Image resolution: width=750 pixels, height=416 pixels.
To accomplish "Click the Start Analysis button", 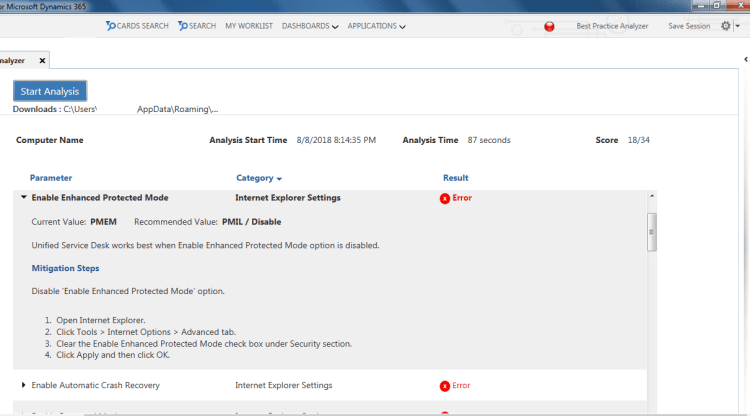I will click(x=50, y=91).
